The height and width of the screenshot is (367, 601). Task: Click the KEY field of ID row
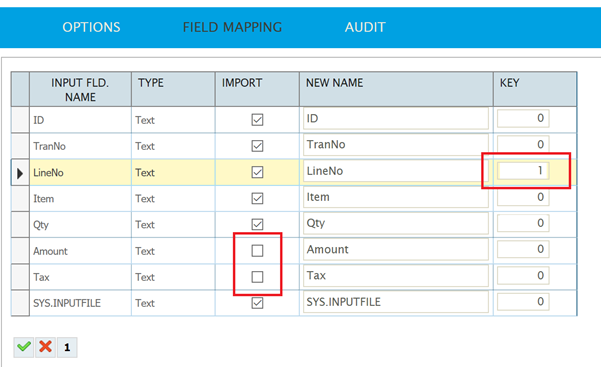pyautogui.click(x=523, y=118)
